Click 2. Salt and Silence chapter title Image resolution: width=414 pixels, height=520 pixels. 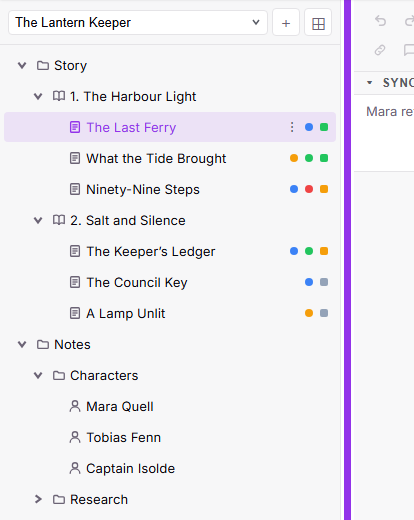click(x=128, y=221)
